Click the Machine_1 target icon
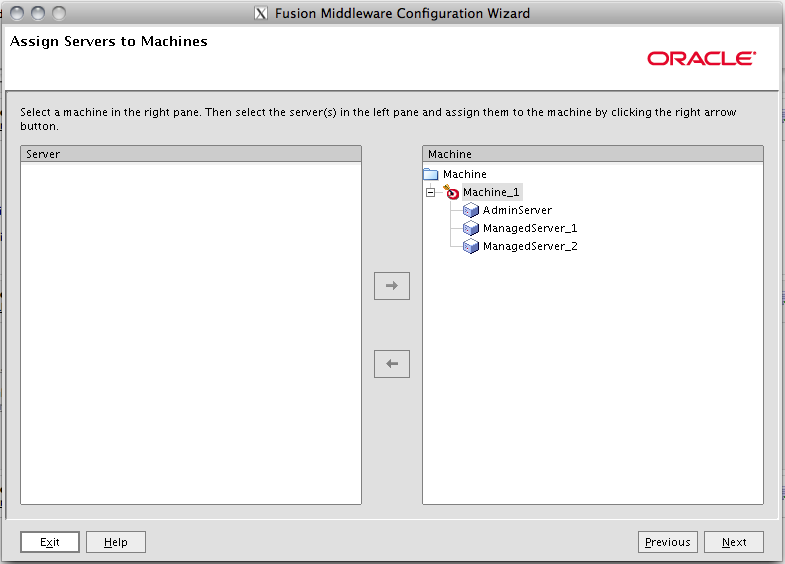Viewport: 785px width, 564px height. click(451, 192)
